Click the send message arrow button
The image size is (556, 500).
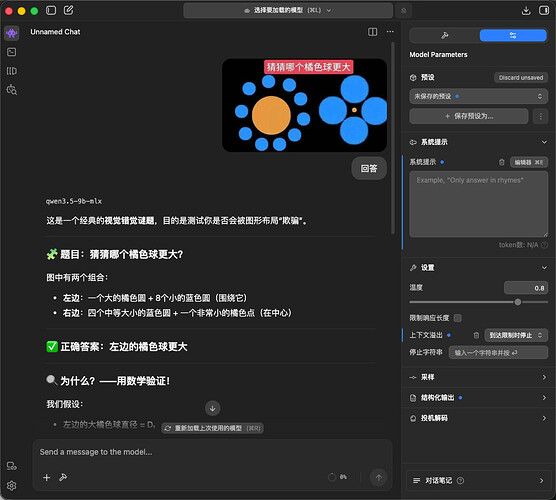point(378,478)
